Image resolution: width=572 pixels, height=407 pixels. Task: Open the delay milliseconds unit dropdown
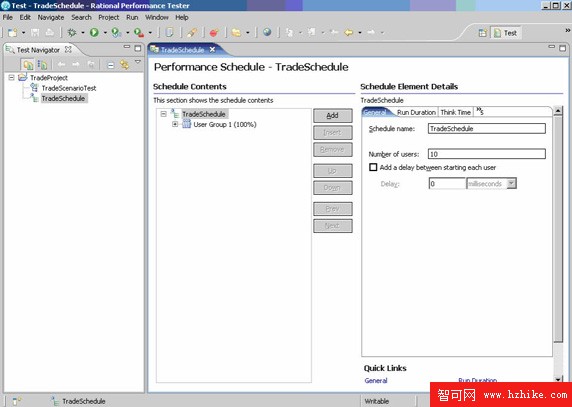(x=512, y=183)
